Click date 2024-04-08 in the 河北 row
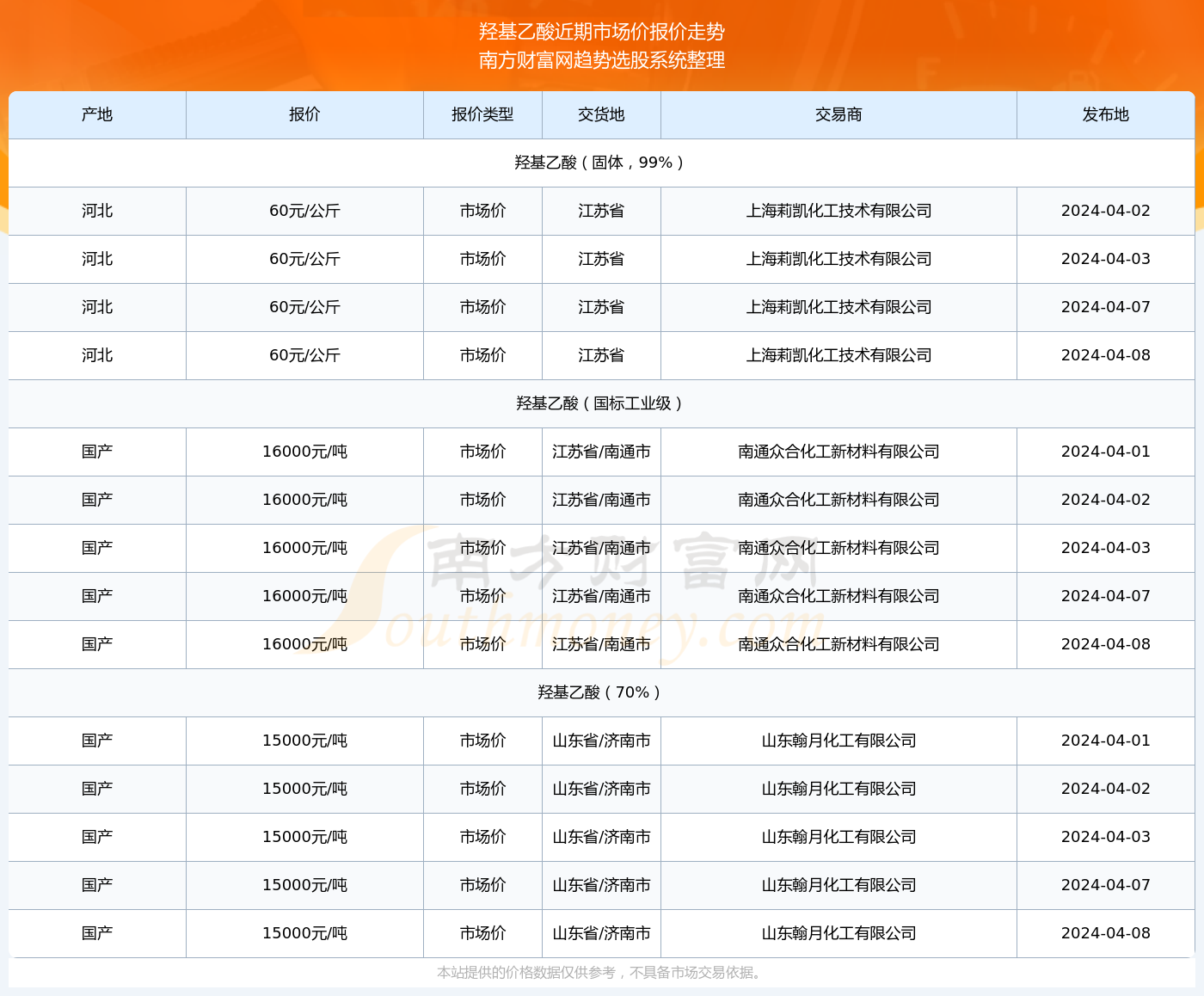 pyautogui.click(x=1105, y=355)
